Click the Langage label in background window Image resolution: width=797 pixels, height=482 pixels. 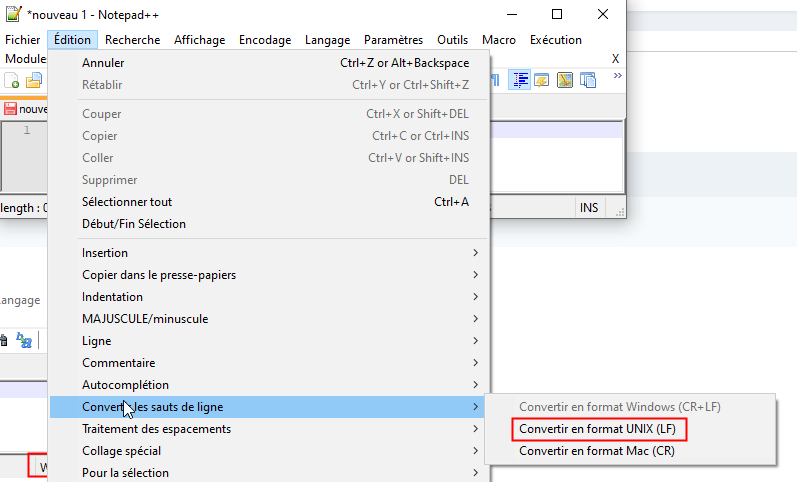pyautogui.click(x=20, y=300)
